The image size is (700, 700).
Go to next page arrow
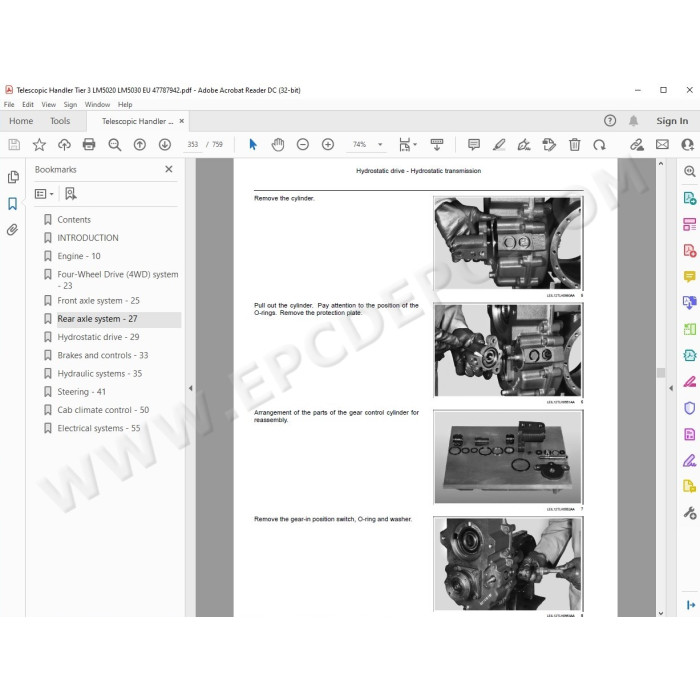click(165, 144)
